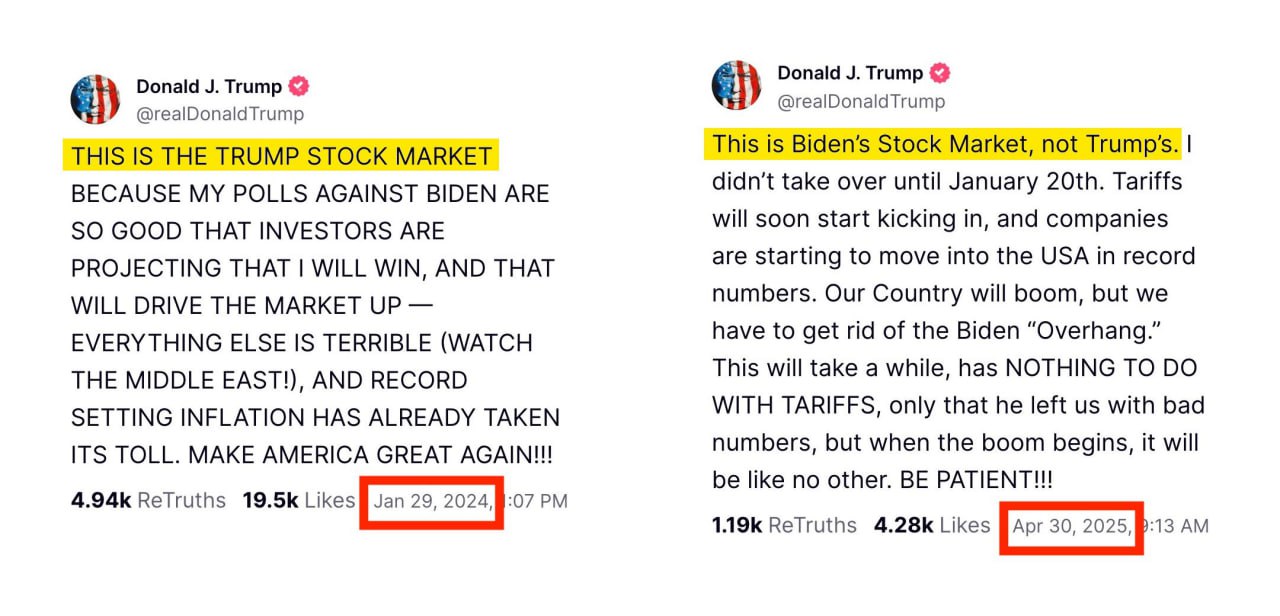
Task: Open Donald J. Trump name on right post
Action: [850, 73]
